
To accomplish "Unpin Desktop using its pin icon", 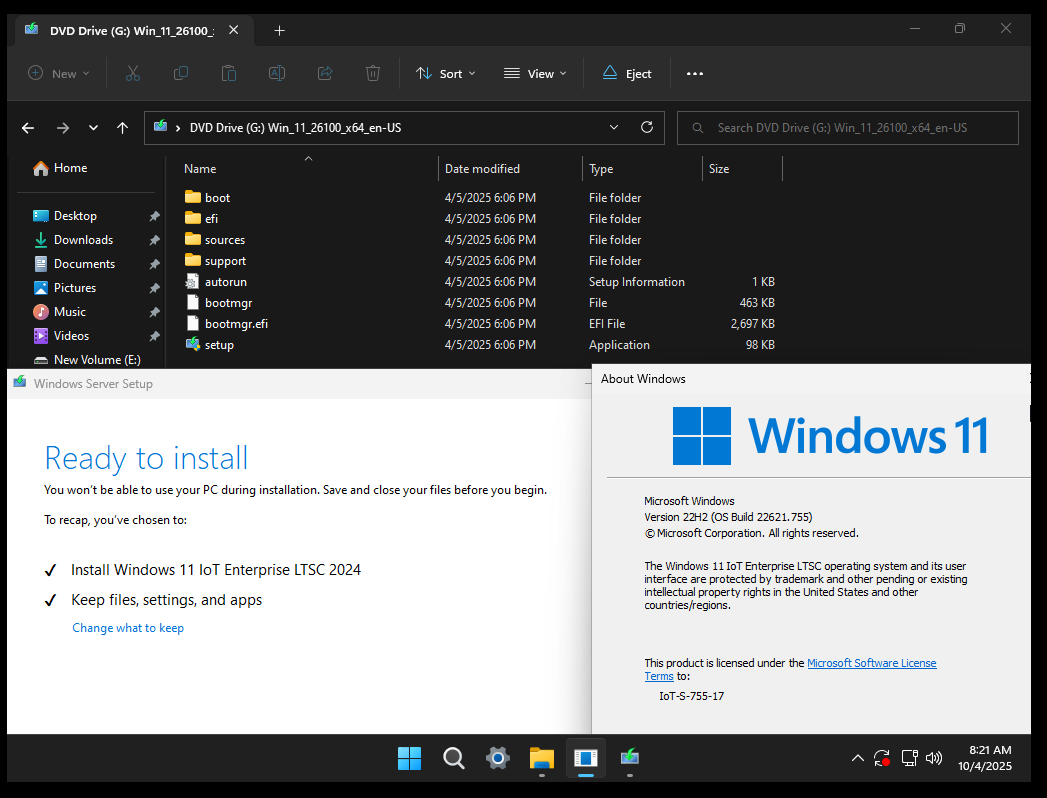I will coord(154,216).
